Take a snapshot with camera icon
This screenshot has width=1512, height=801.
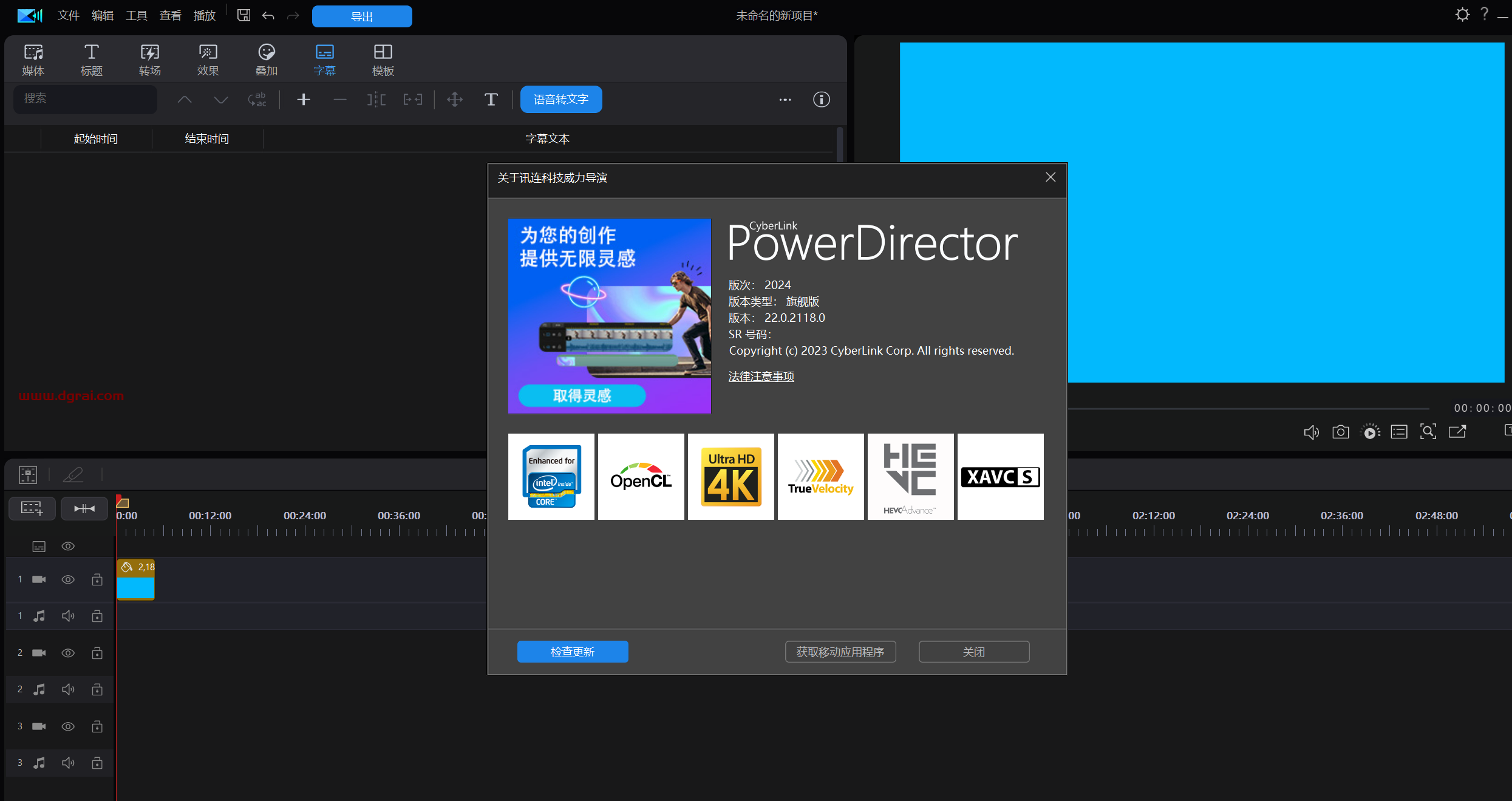[x=1341, y=432]
